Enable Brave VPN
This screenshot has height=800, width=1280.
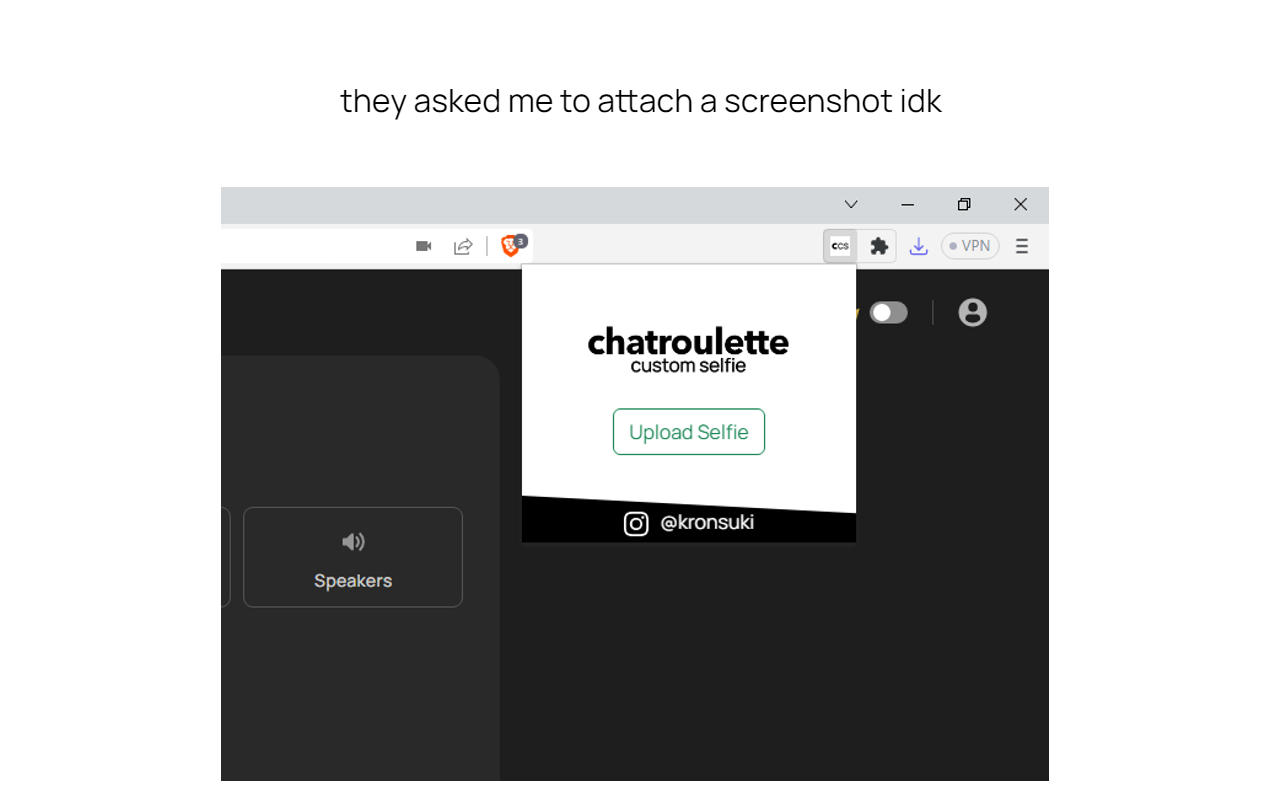pos(969,245)
